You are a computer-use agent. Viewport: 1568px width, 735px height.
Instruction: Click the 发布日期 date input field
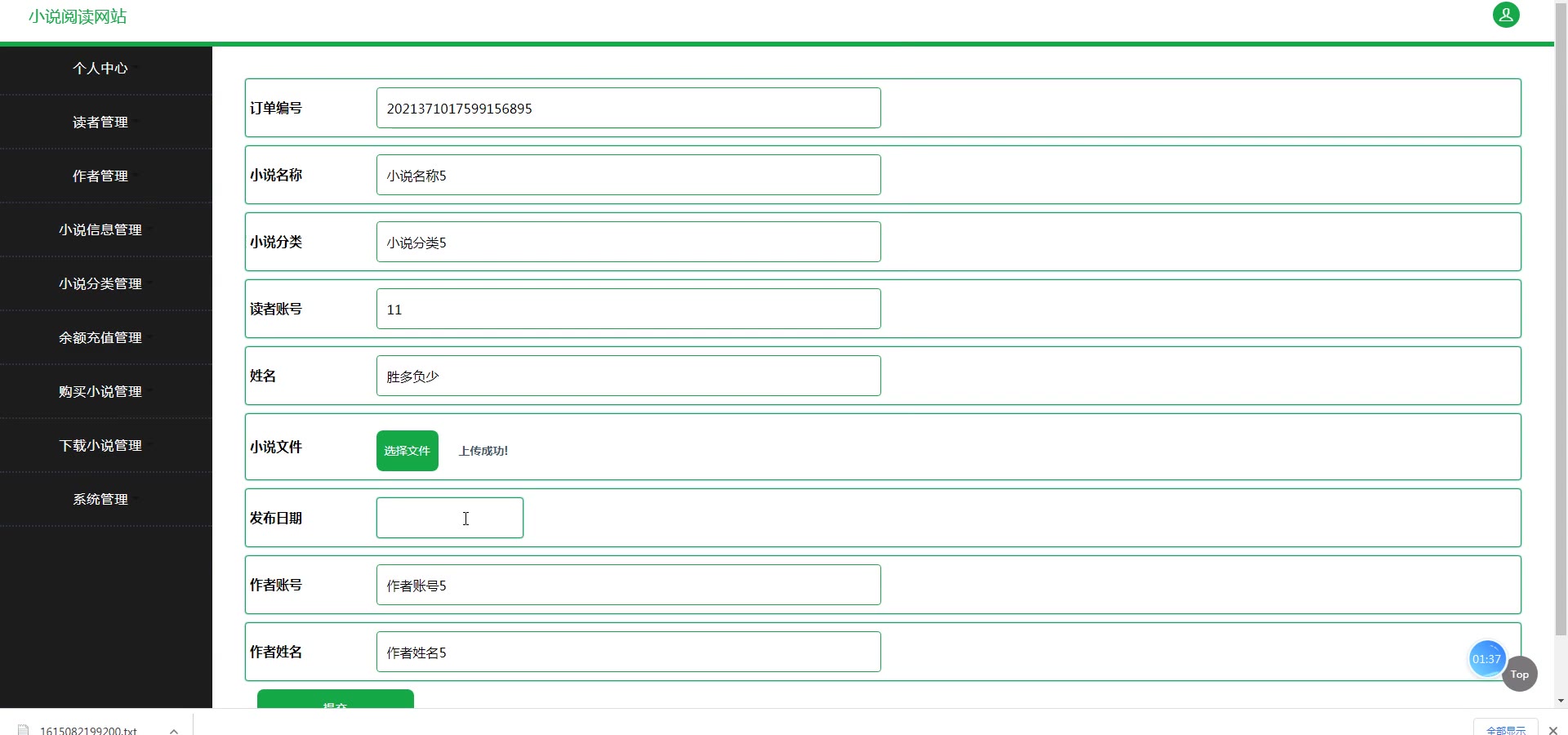tap(449, 518)
